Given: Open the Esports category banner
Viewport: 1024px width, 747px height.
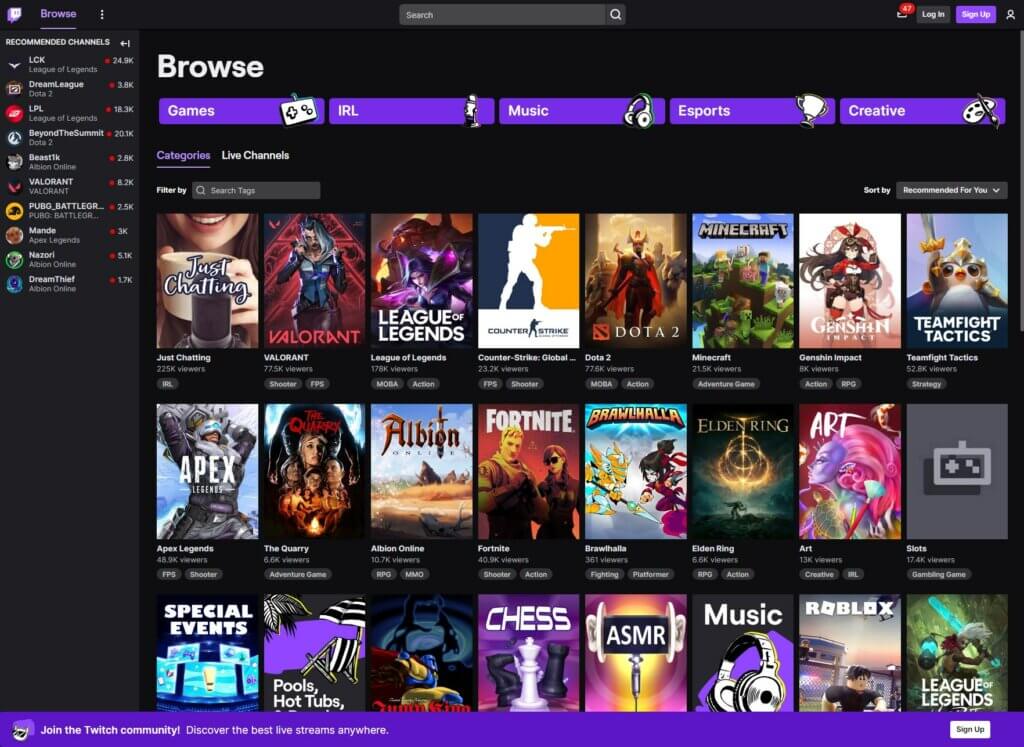Looking at the screenshot, I should [x=752, y=111].
